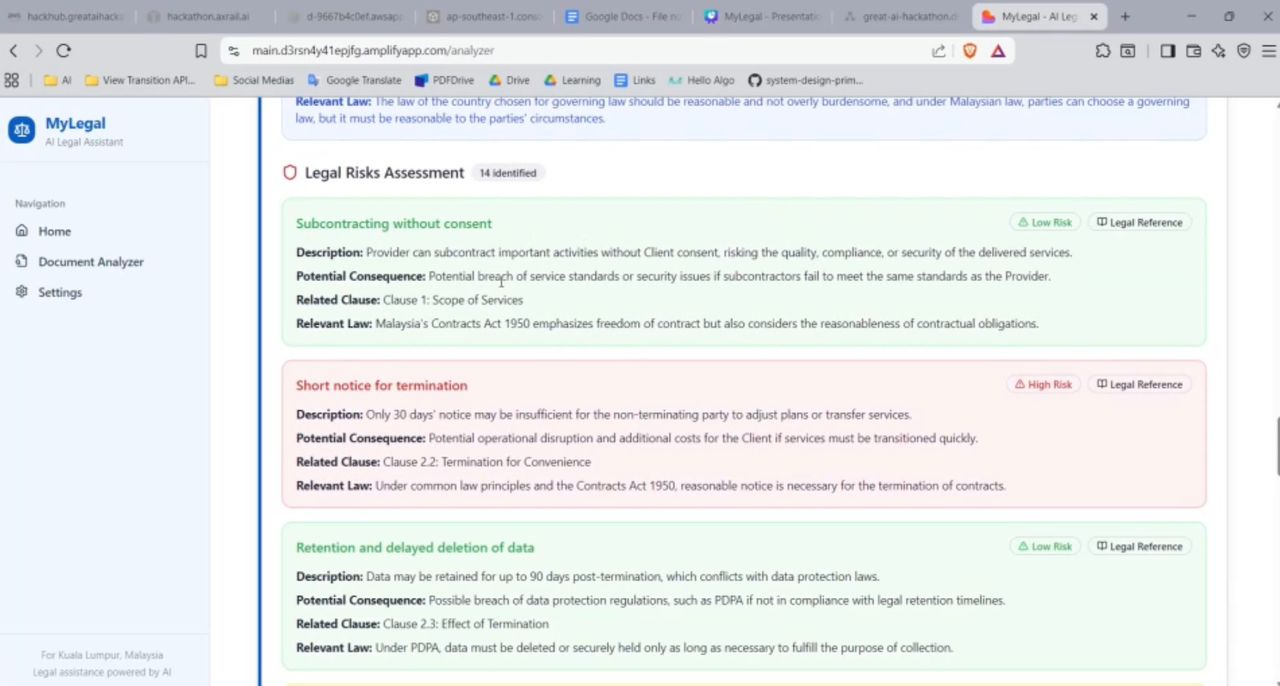Click the extensions puzzle icon in the toolbar

click(1102, 50)
